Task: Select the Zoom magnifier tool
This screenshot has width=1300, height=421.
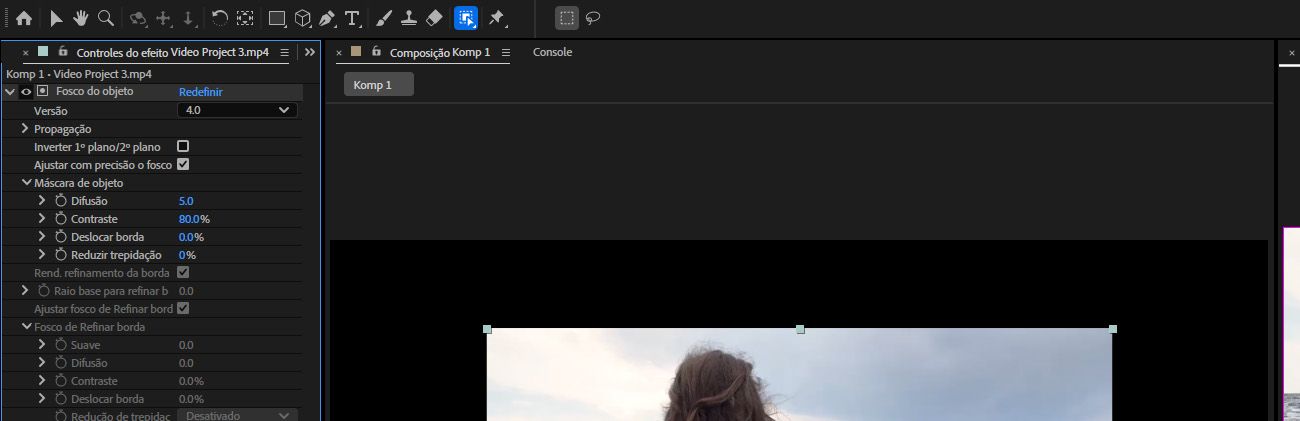Action: [x=105, y=18]
